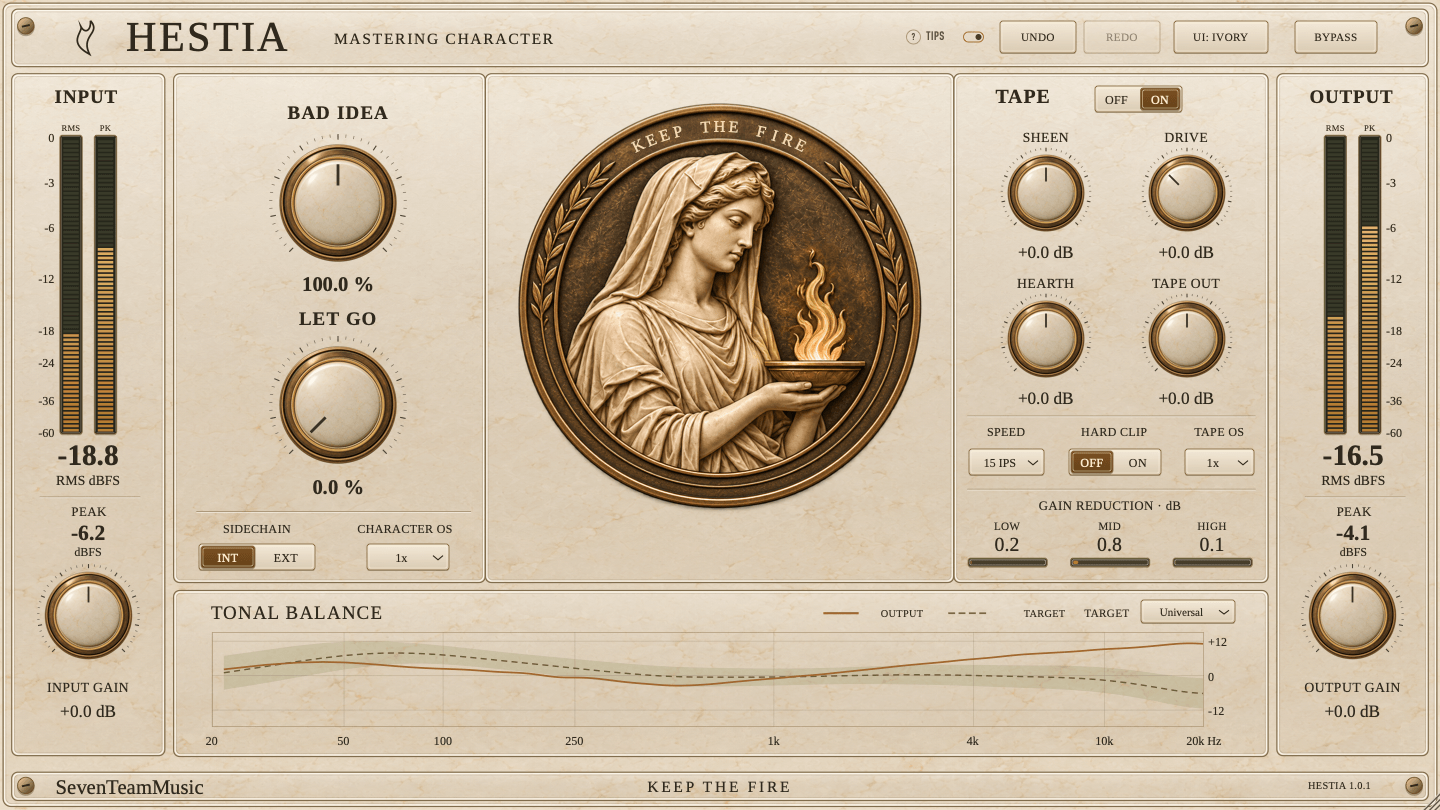
Task: Click the Output Gain value +0.0 dB
Action: pyautogui.click(x=1352, y=712)
